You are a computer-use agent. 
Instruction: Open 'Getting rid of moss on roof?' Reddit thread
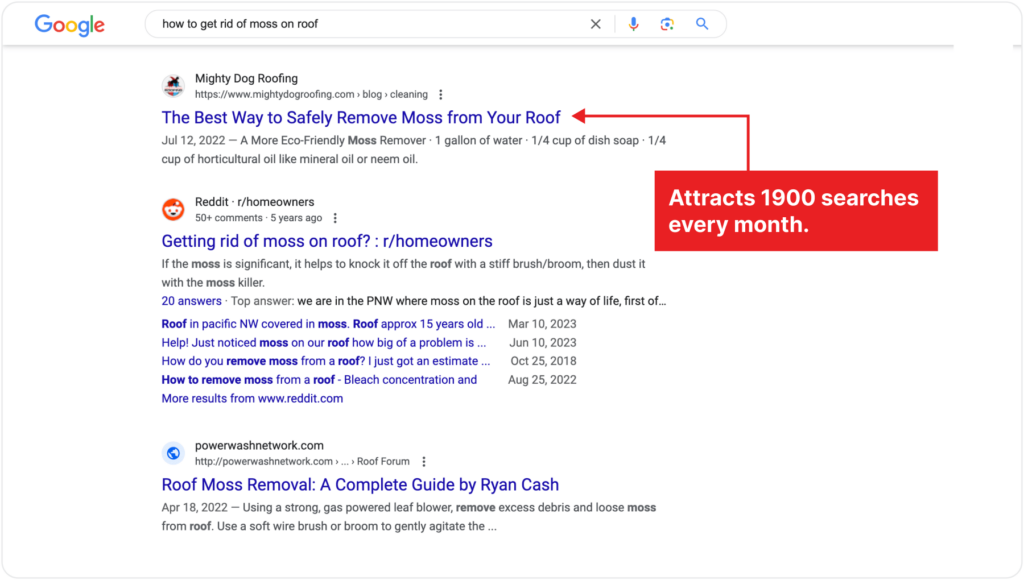pos(327,241)
